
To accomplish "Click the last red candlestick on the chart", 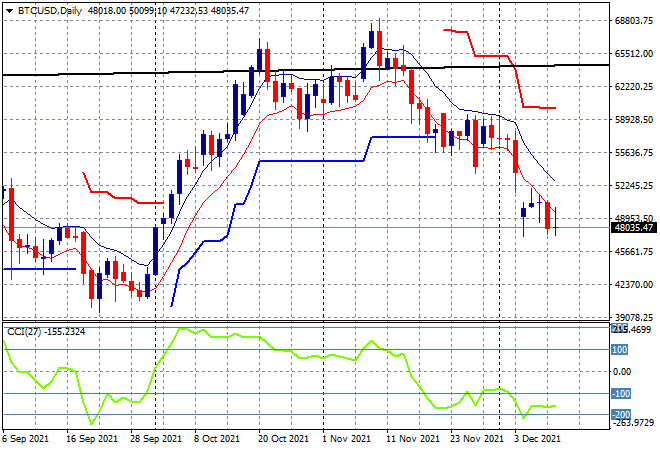I will [x=549, y=216].
